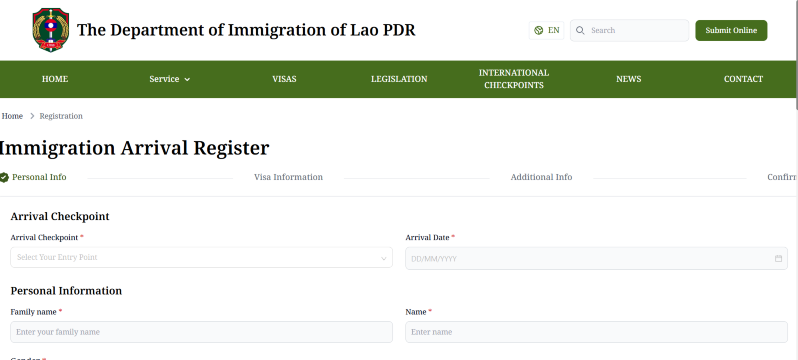Viewport: 798px width, 360px height.
Task: Open the calendar icon in Arrival Date
Action: (778, 258)
